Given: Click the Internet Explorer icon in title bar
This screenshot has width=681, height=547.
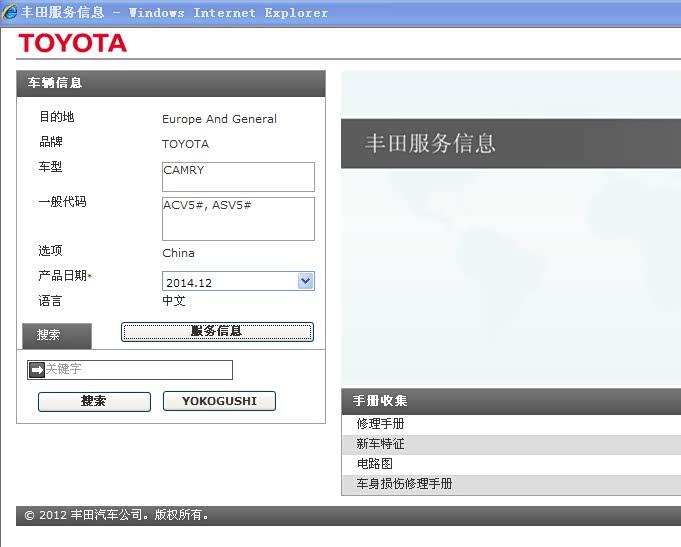Looking at the screenshot, I should [x=10, y=12].
